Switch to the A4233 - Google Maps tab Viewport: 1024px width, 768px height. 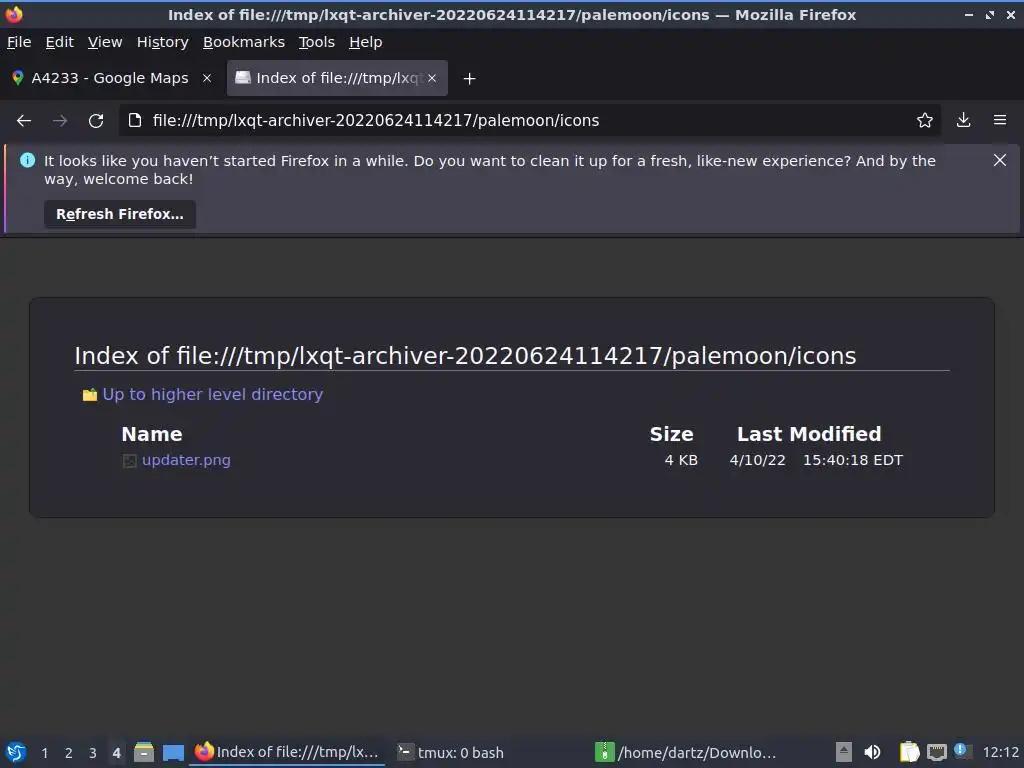(112, 78)
